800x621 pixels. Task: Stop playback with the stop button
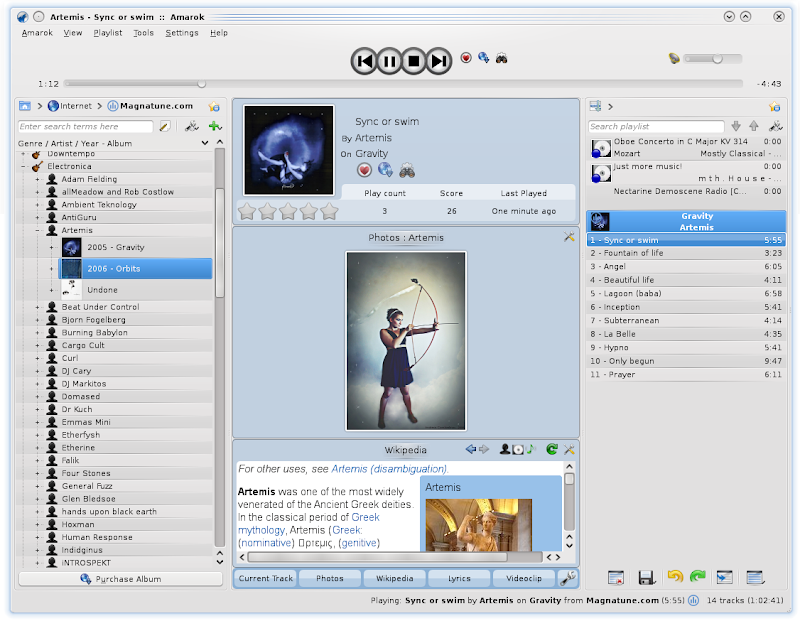point(414,61)
